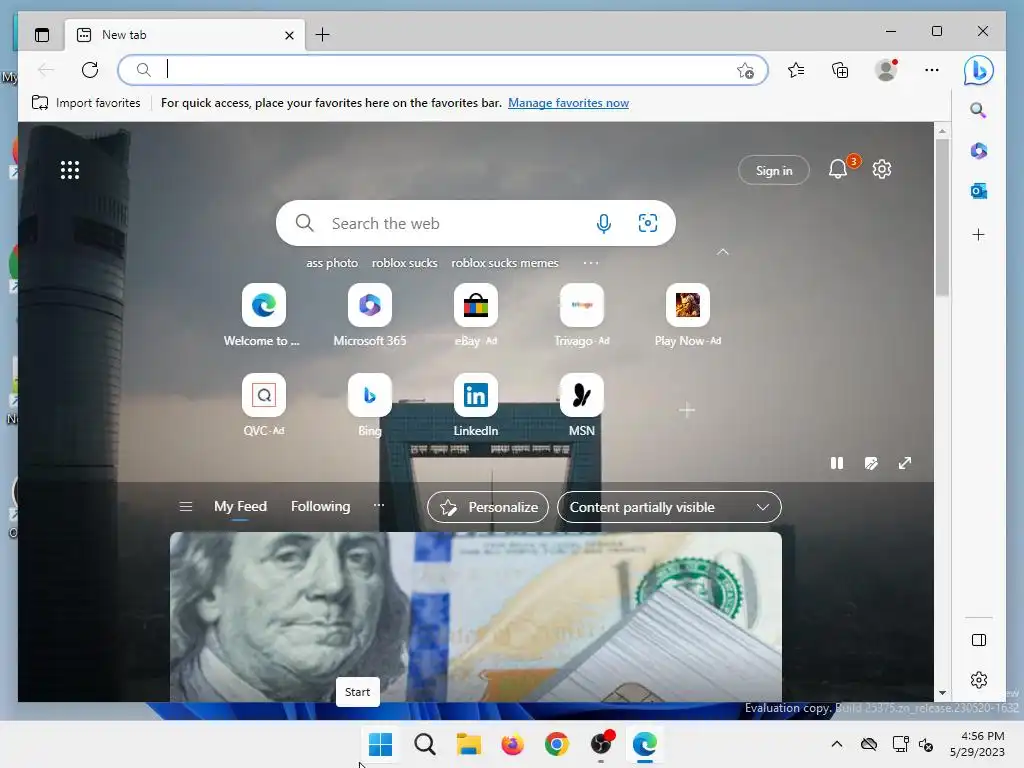Follow Manage favorites now link
1024x768 pixels.
[568, 103]
